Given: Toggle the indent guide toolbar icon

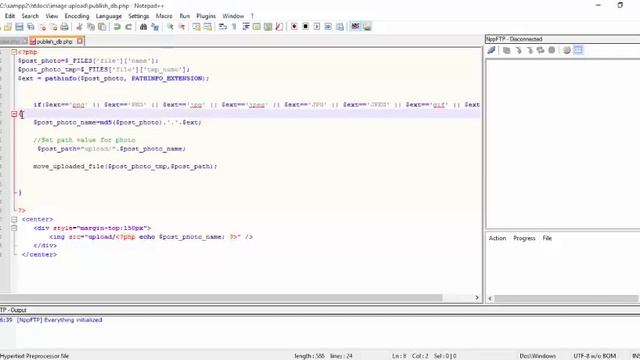Looking at the screenshot, I should click(246, 27).
